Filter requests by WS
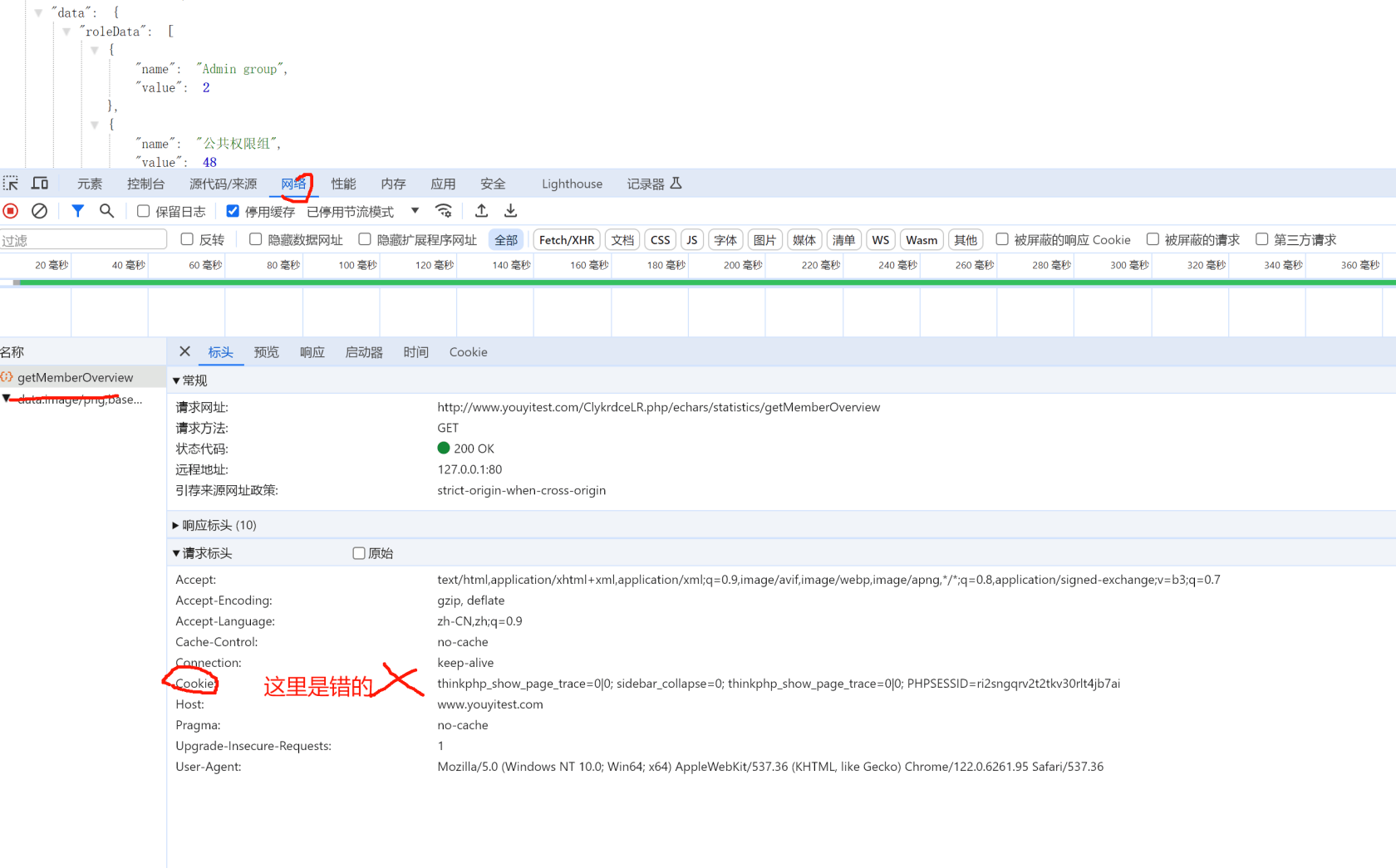This screenshot has height=868, width=1396. (x=880, y=240)
